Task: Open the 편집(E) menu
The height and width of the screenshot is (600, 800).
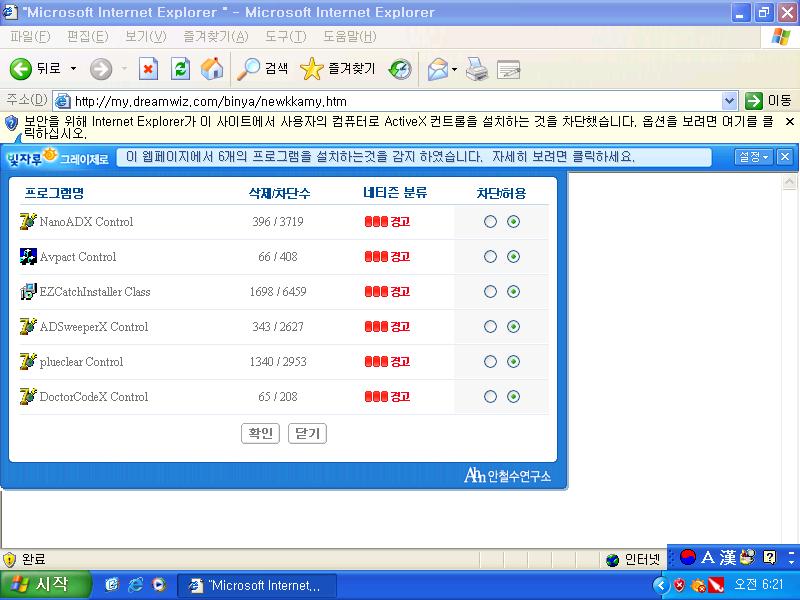Action: (x=88, y=37)
